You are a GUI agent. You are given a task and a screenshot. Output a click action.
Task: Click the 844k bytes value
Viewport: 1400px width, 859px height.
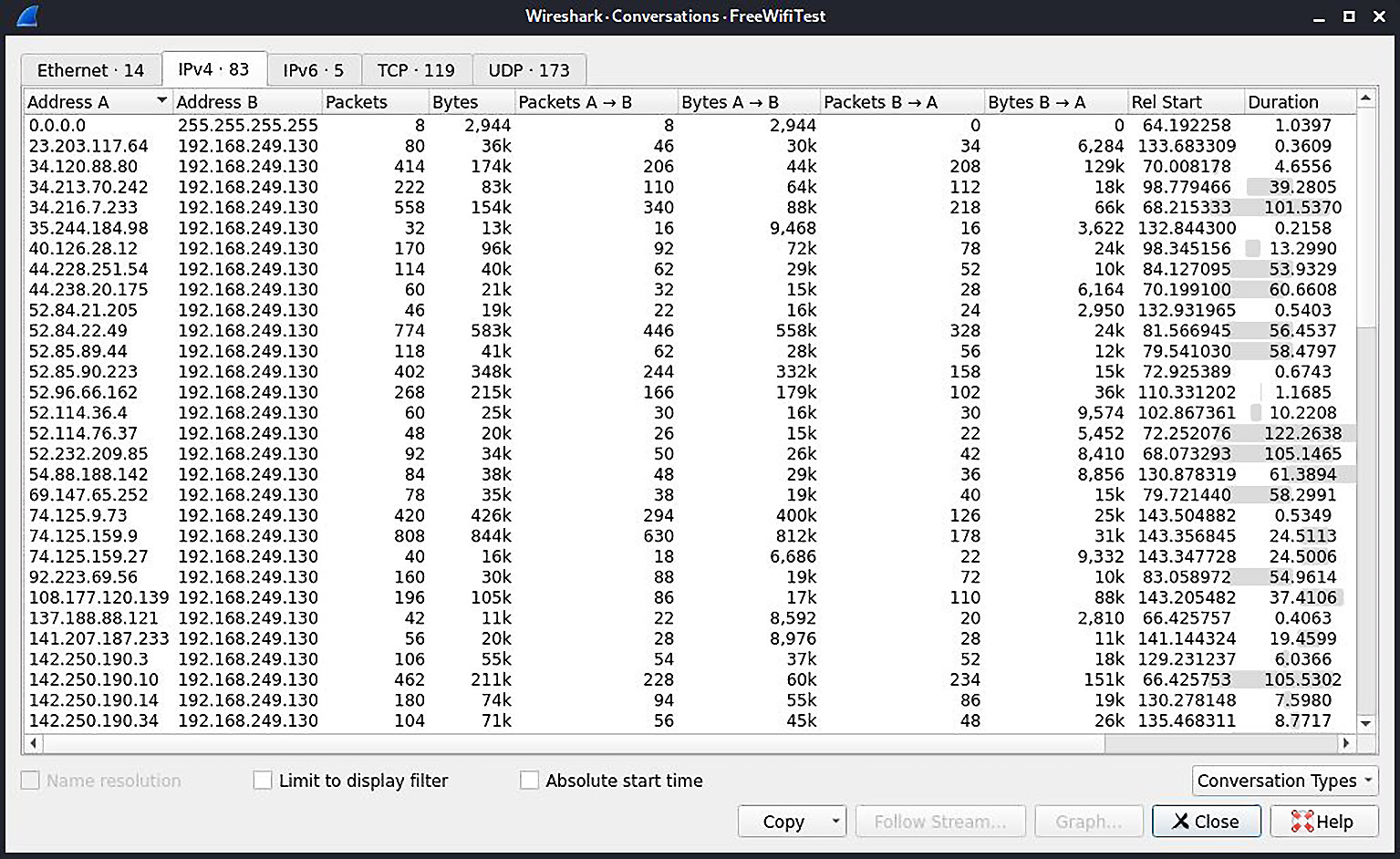[491, 536]
